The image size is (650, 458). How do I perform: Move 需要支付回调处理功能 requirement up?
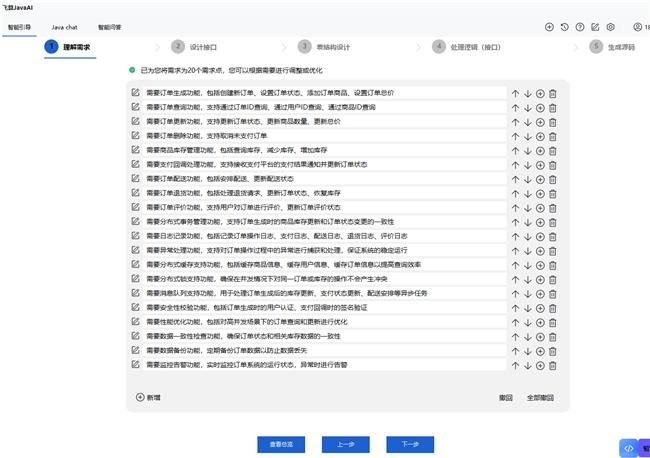[515, 165]
